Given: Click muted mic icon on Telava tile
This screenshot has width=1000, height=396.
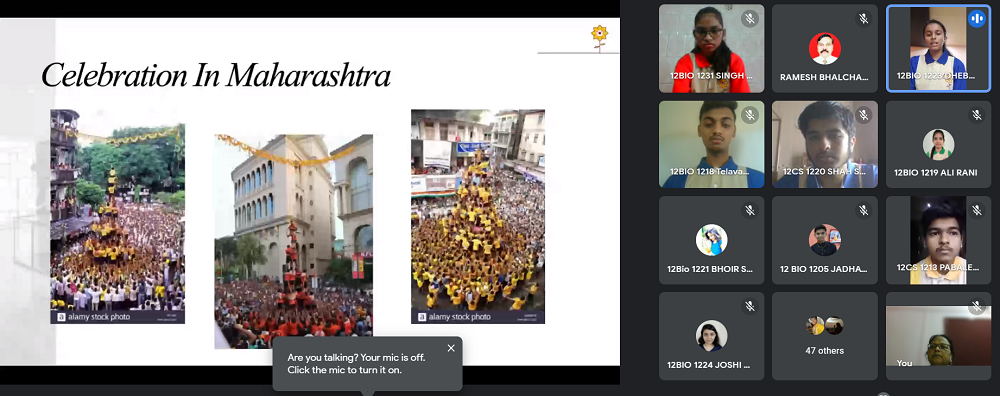Looking at the screenshot, I should [x=750, y=115].
